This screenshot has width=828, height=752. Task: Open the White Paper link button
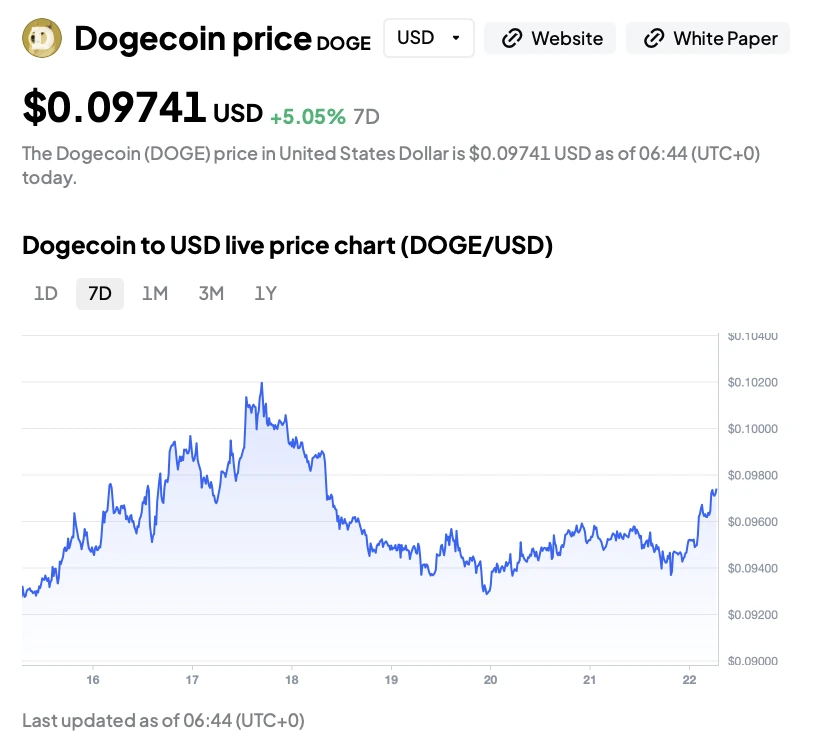[707, 39]
